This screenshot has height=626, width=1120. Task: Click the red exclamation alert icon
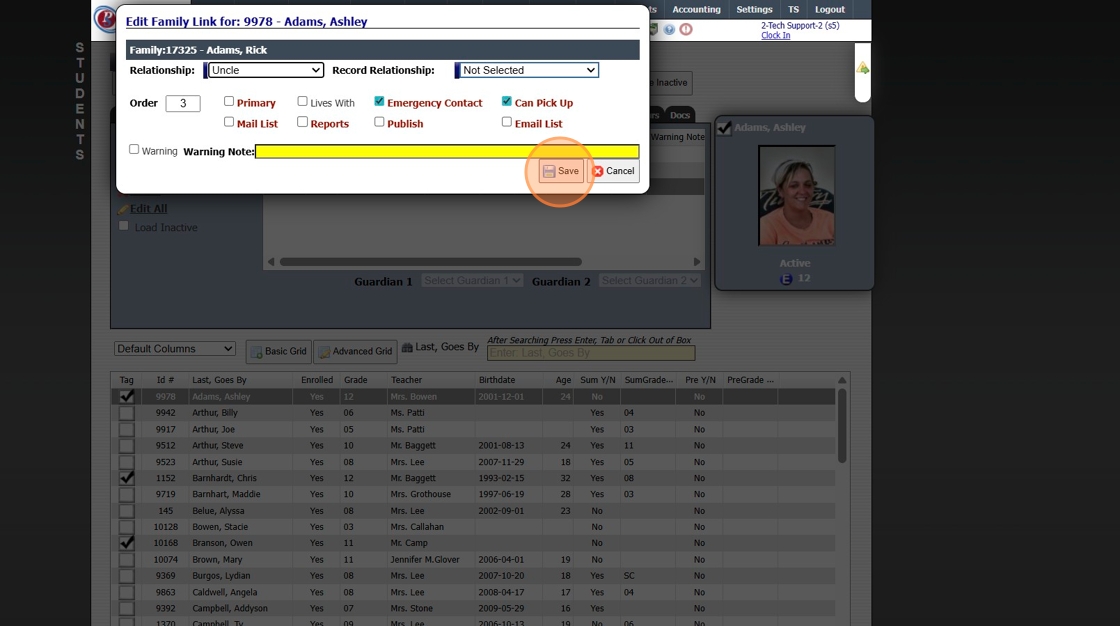point(686,29)
